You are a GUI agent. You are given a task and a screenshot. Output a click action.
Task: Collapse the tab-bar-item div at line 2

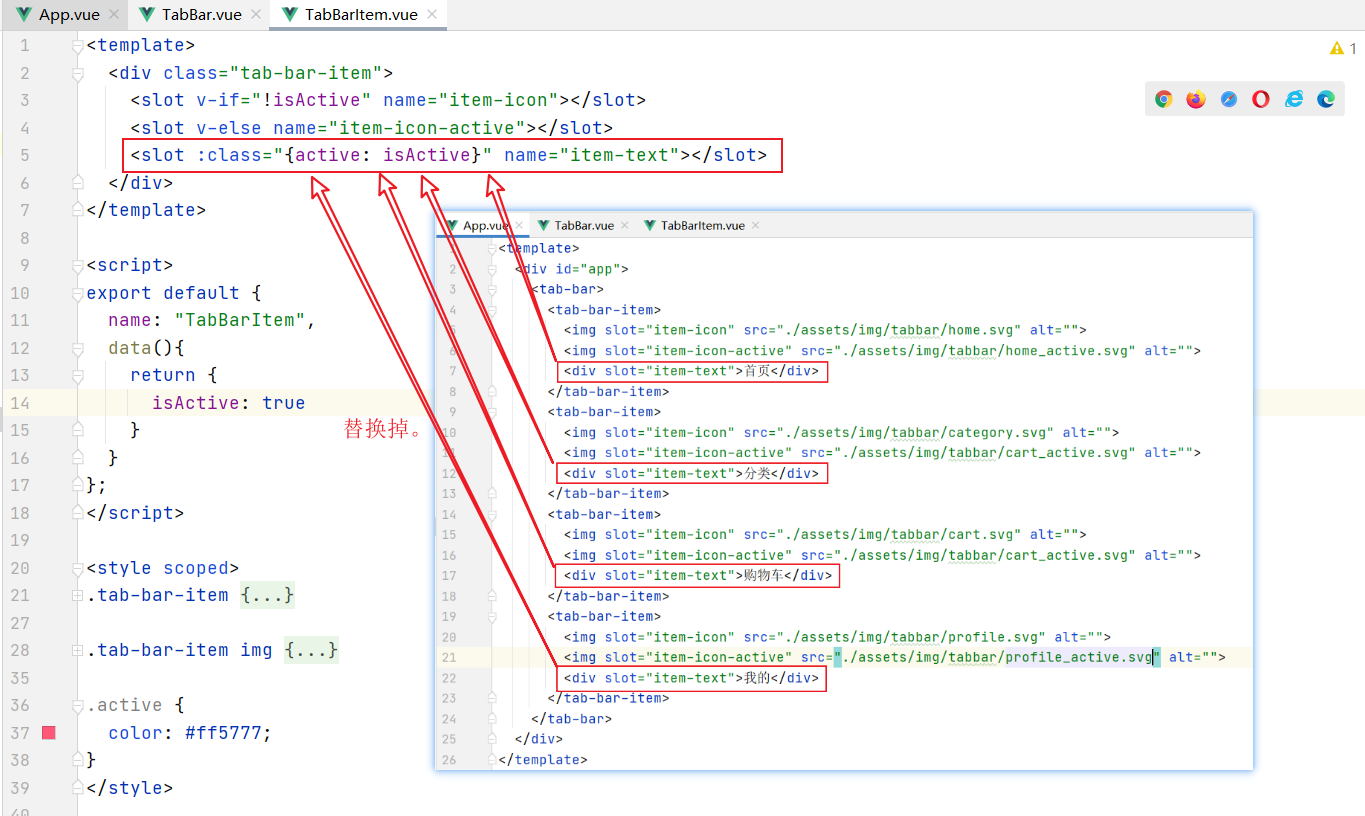77,73
